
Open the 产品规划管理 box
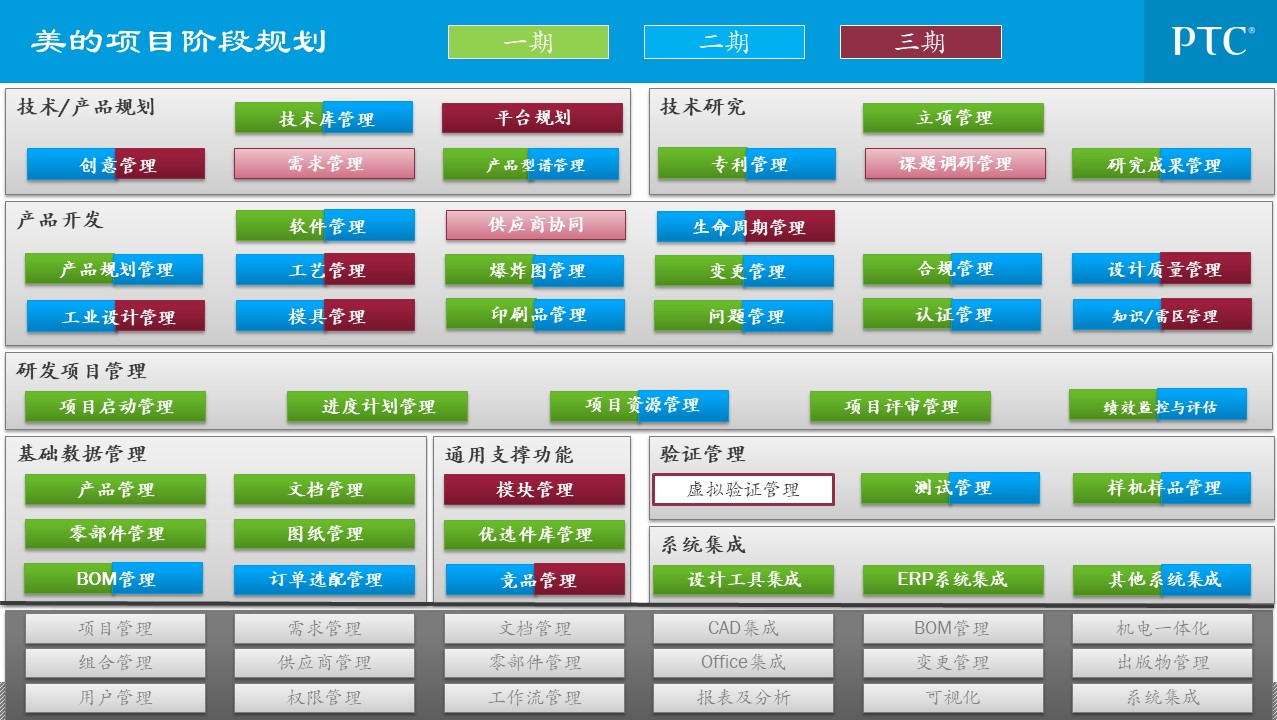[x=114, y=269]
